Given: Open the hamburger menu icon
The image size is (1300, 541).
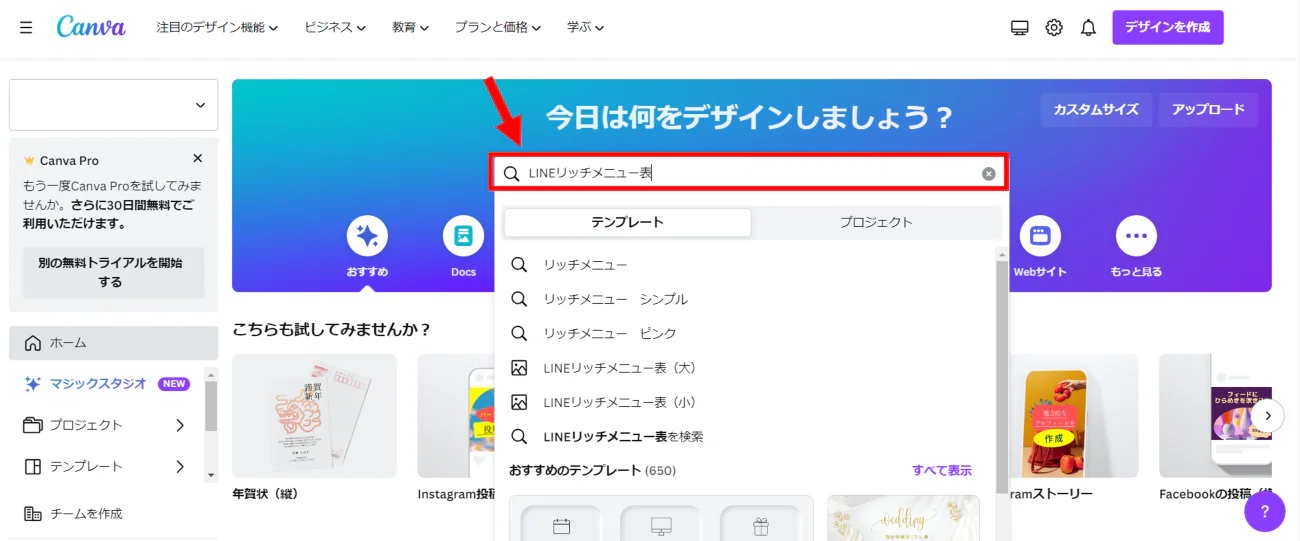Looking at the screenshot, I should (x=26, y=27).
